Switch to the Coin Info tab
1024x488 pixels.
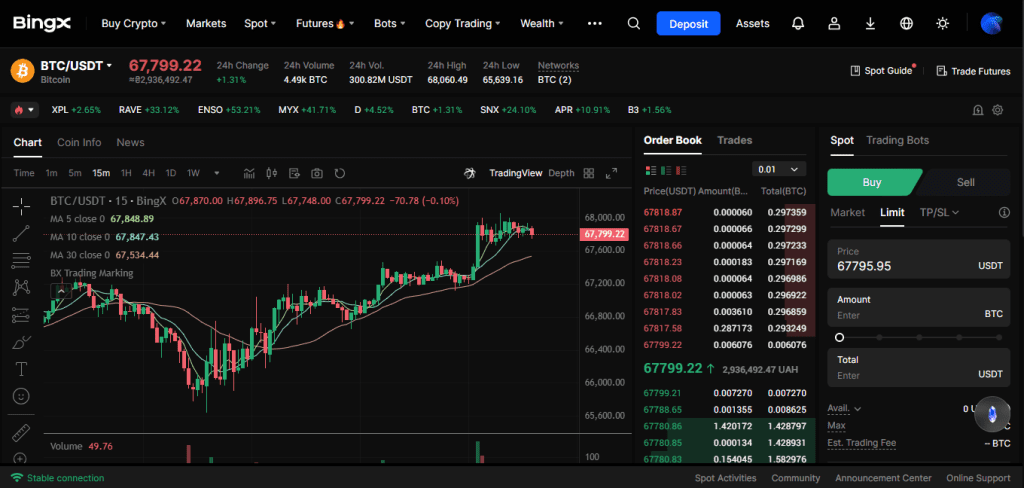tap(79, 142)
